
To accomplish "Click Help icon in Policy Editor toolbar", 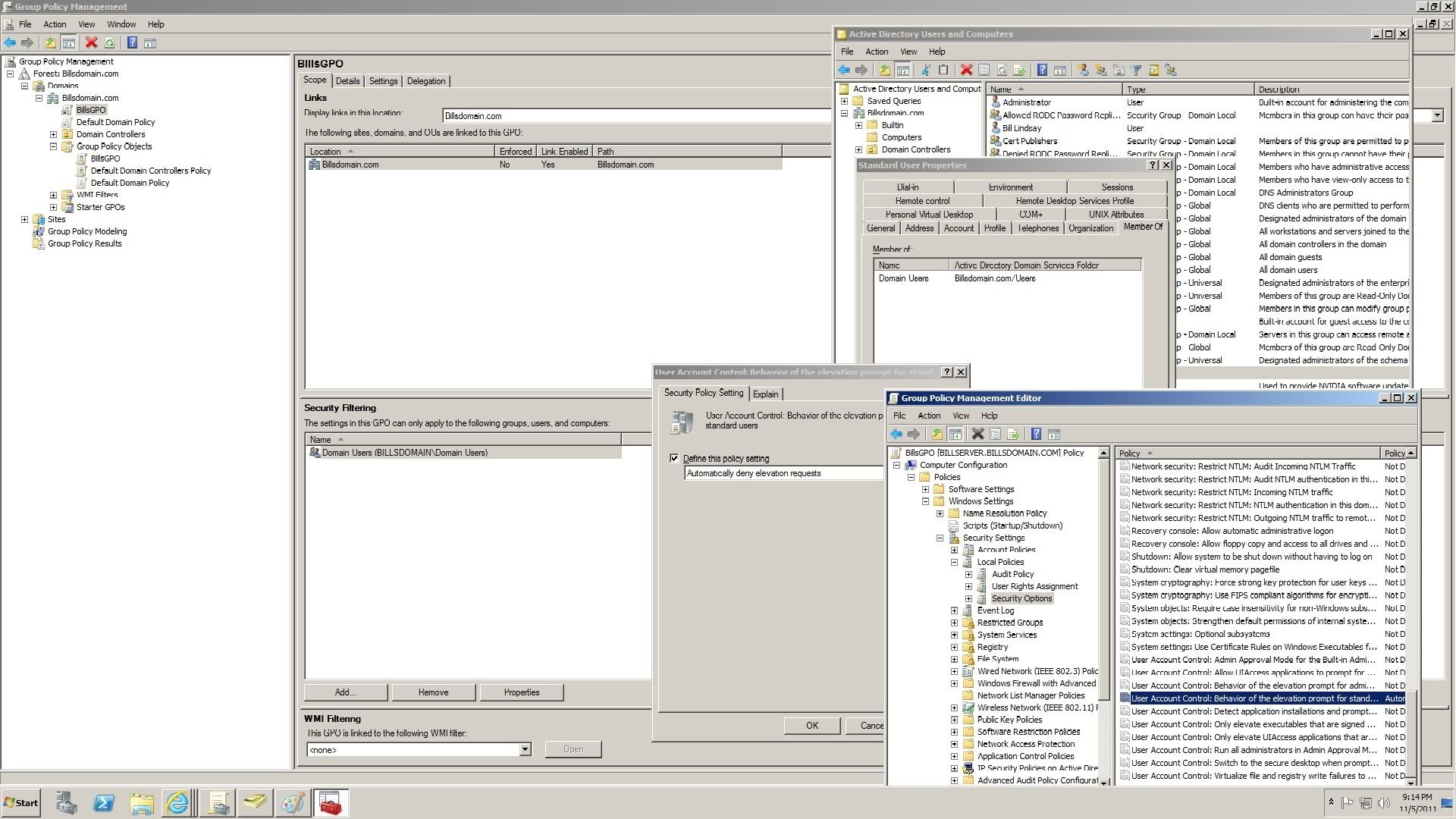I will [x=1036, y=435].
